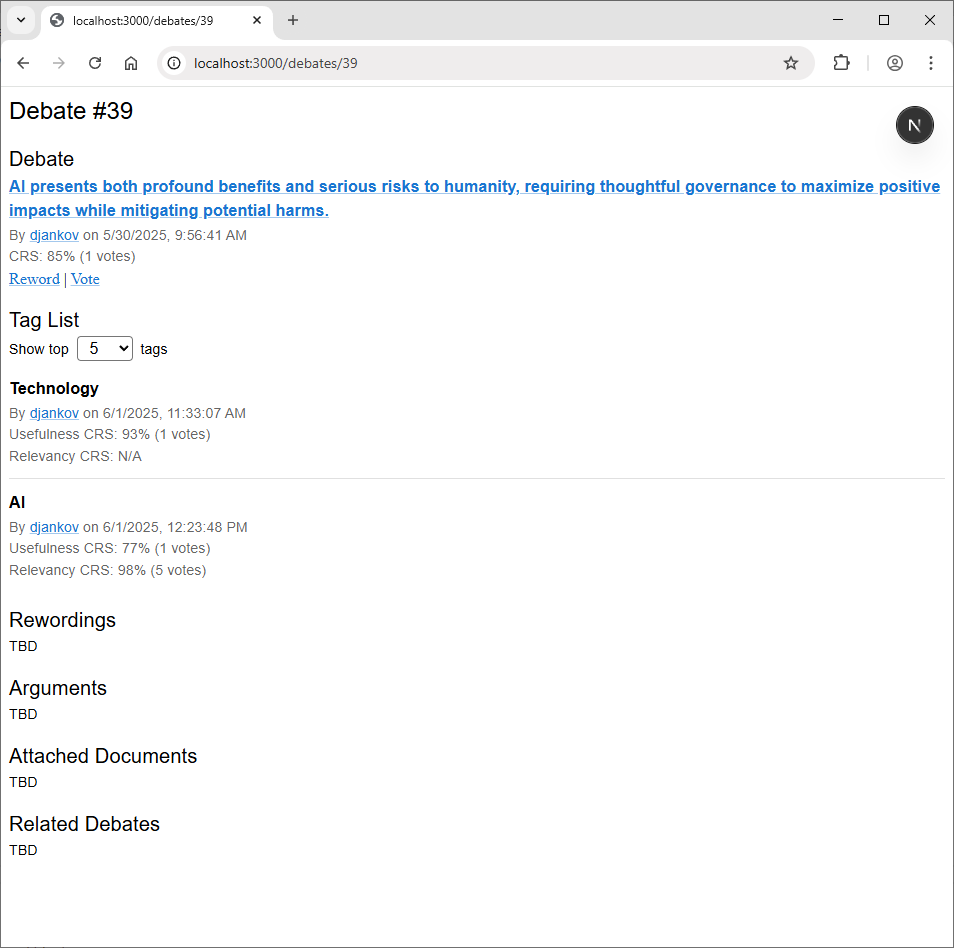Viewport: 954px width, 948px height.
Task: Open djankov profile under debate title
Action: (54, 235)
